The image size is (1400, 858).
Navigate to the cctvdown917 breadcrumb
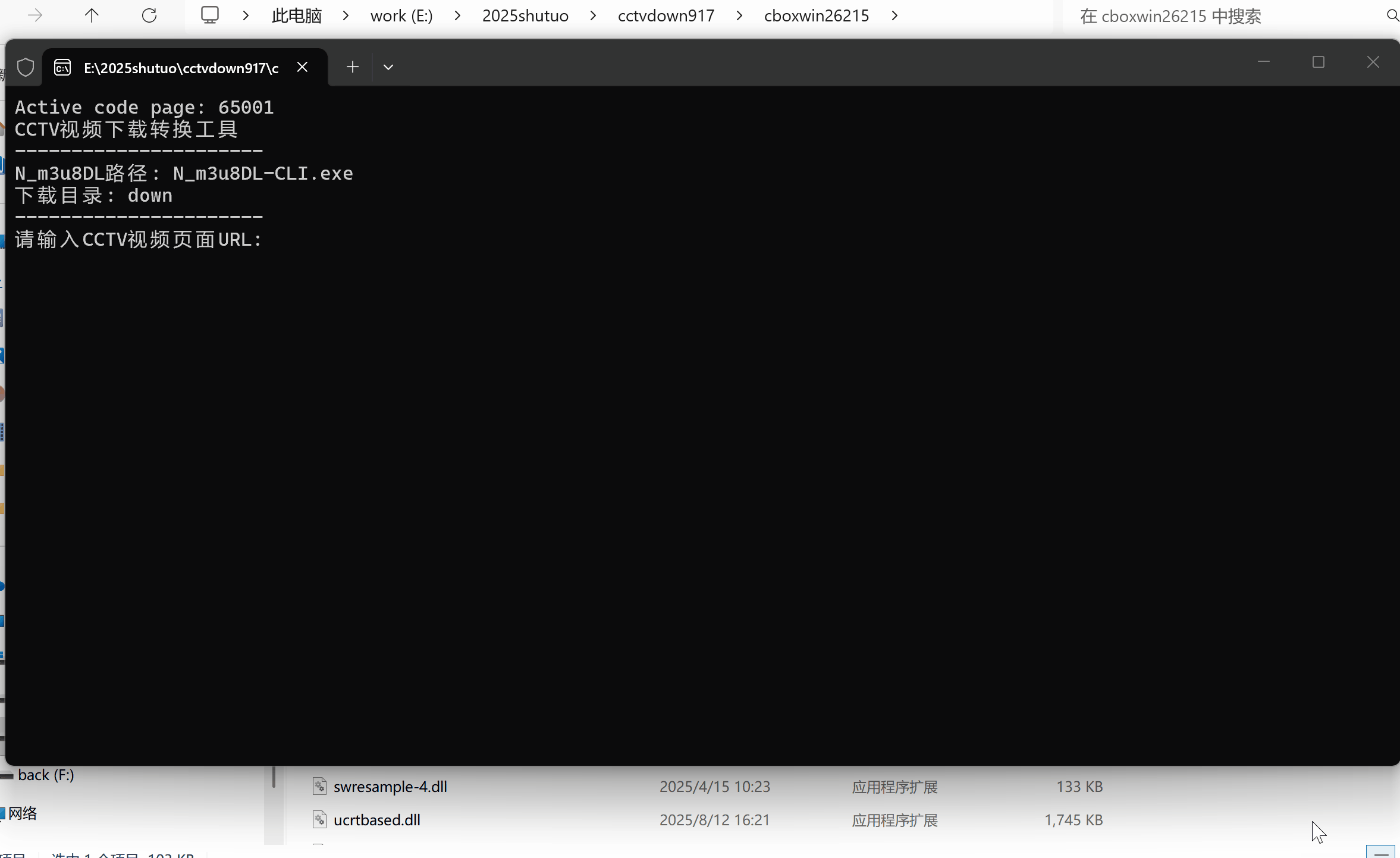(666, 15)
